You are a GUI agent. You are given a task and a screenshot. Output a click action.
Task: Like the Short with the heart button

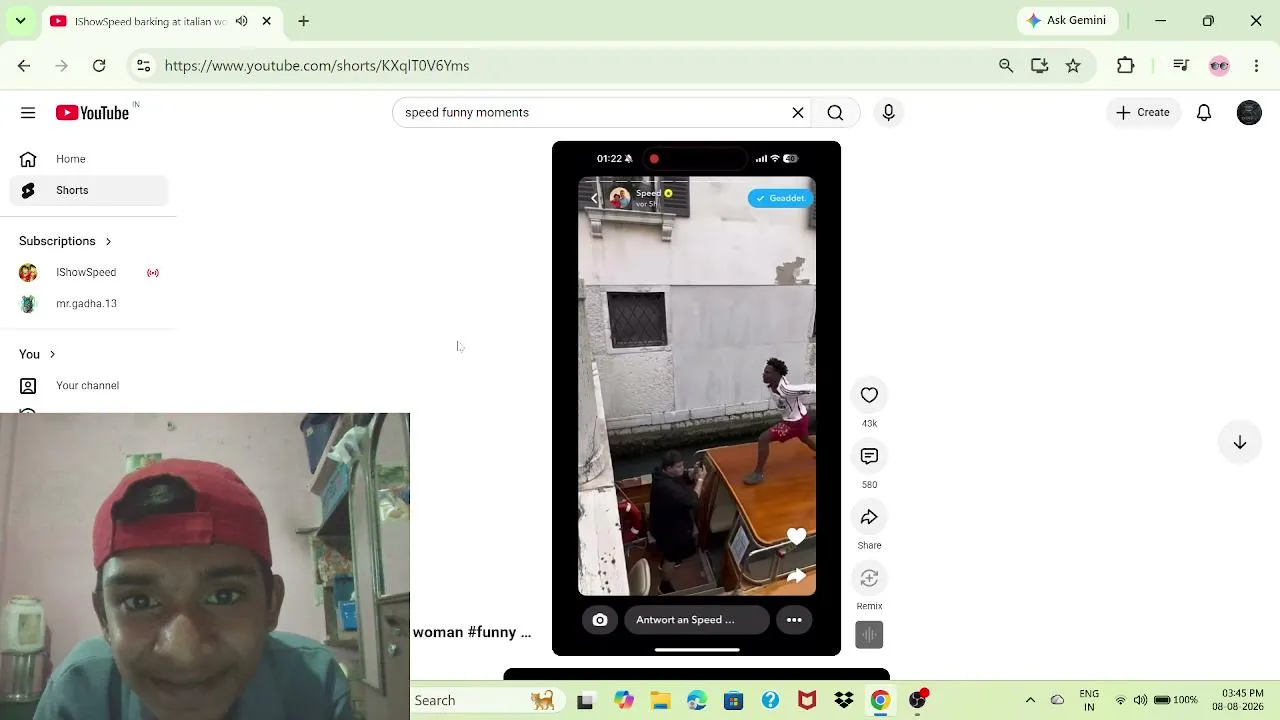(x=869, y=395)
